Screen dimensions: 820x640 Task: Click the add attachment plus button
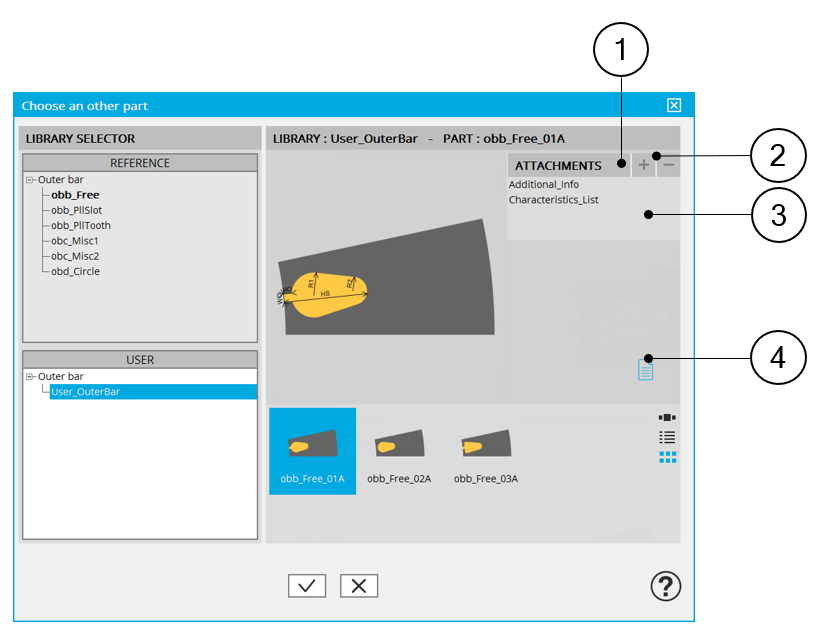click(x=644, y=165)
